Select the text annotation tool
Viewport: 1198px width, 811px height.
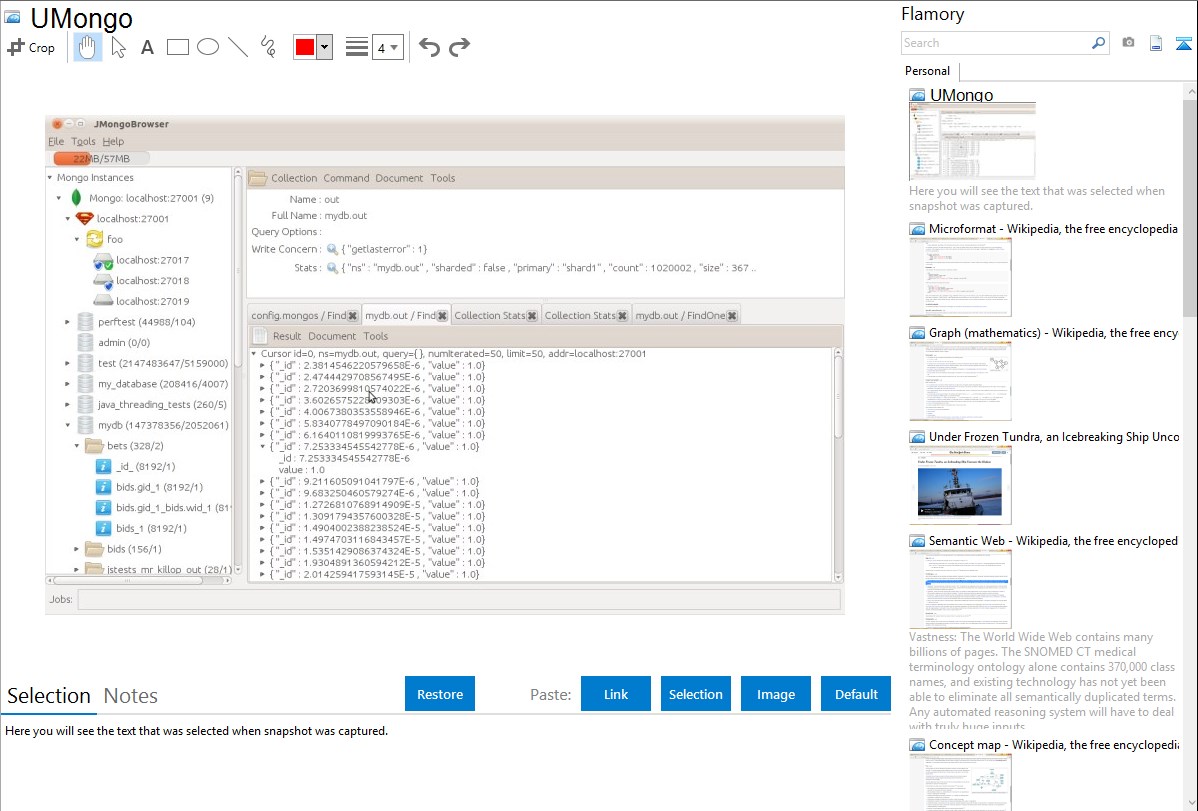[147, 47]
